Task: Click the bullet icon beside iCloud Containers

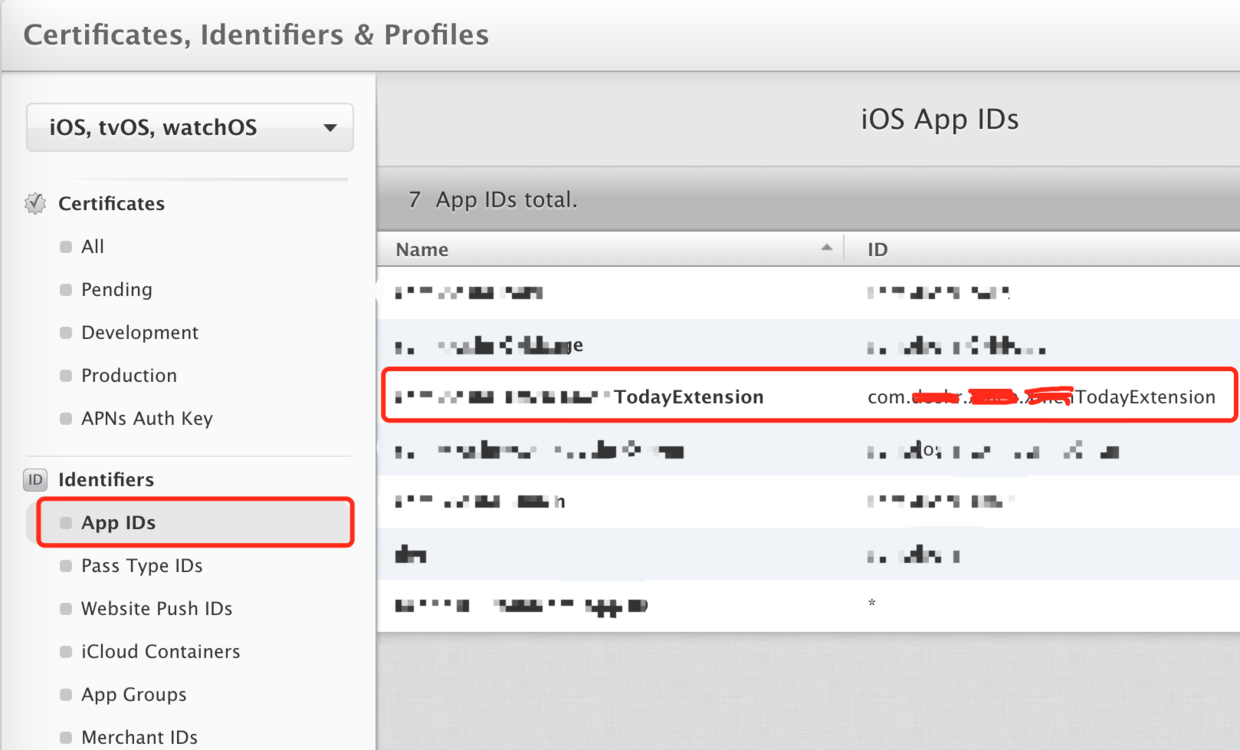Action: (66, 652)
